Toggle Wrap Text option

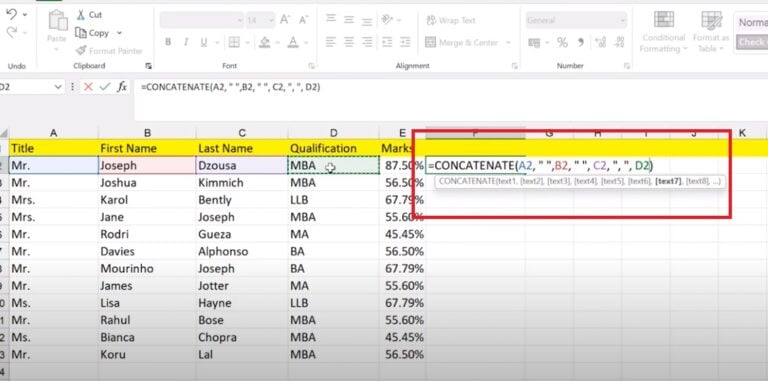(451, 20)
